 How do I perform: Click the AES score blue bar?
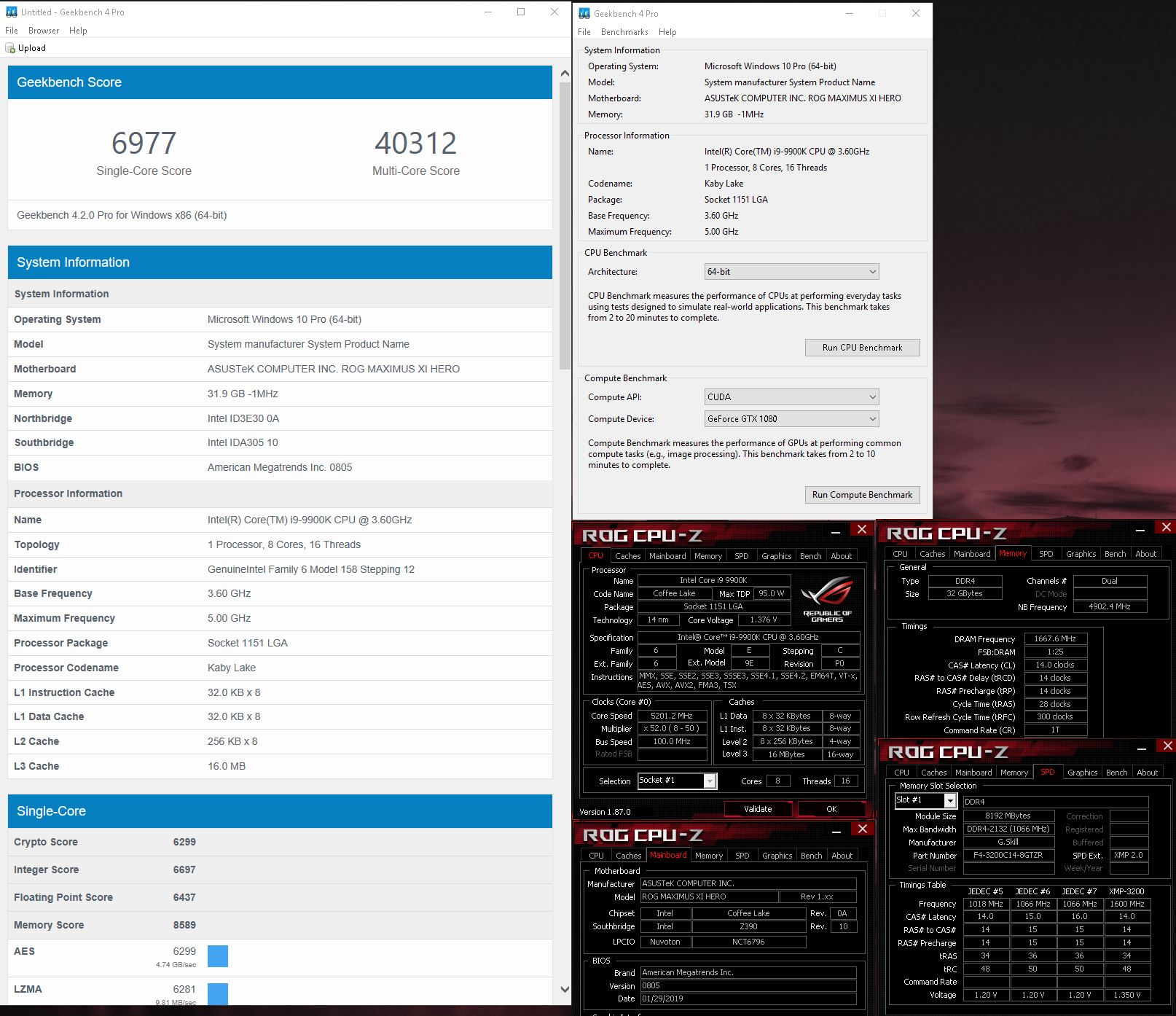tap(218, 956)
